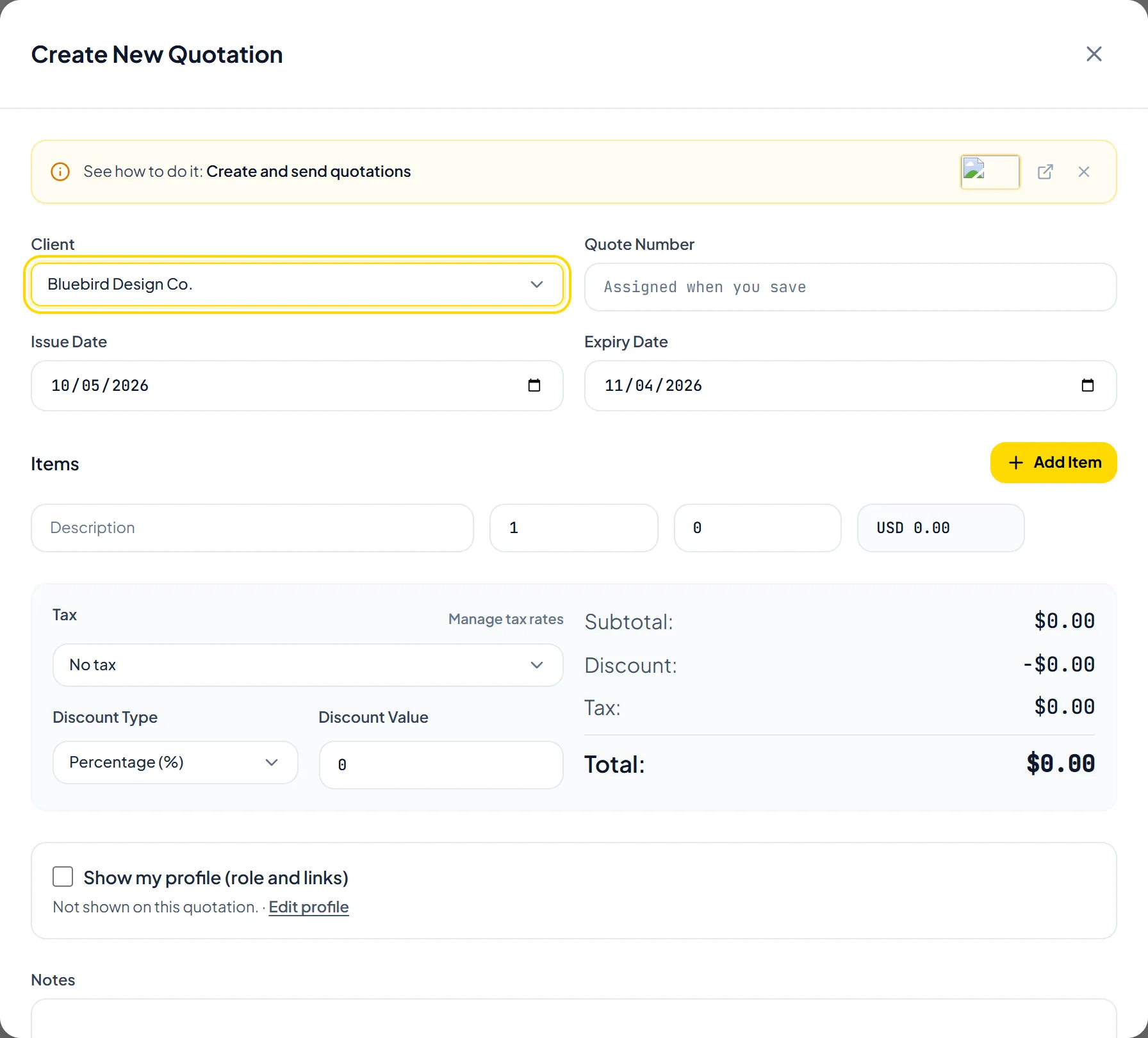Open the Issue Date calendar picker
The image size is (1148, 1038).
tap(534, 385)
